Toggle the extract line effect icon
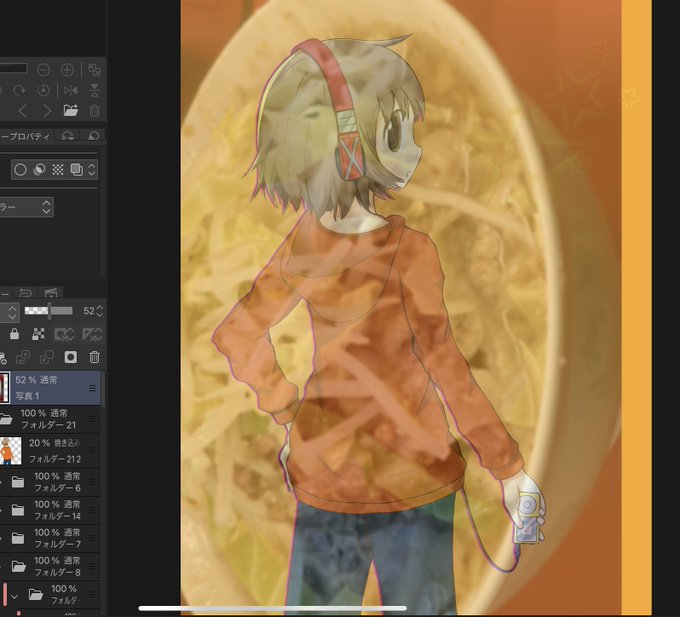This screenshot has height=617, width=680. (39, 170)
